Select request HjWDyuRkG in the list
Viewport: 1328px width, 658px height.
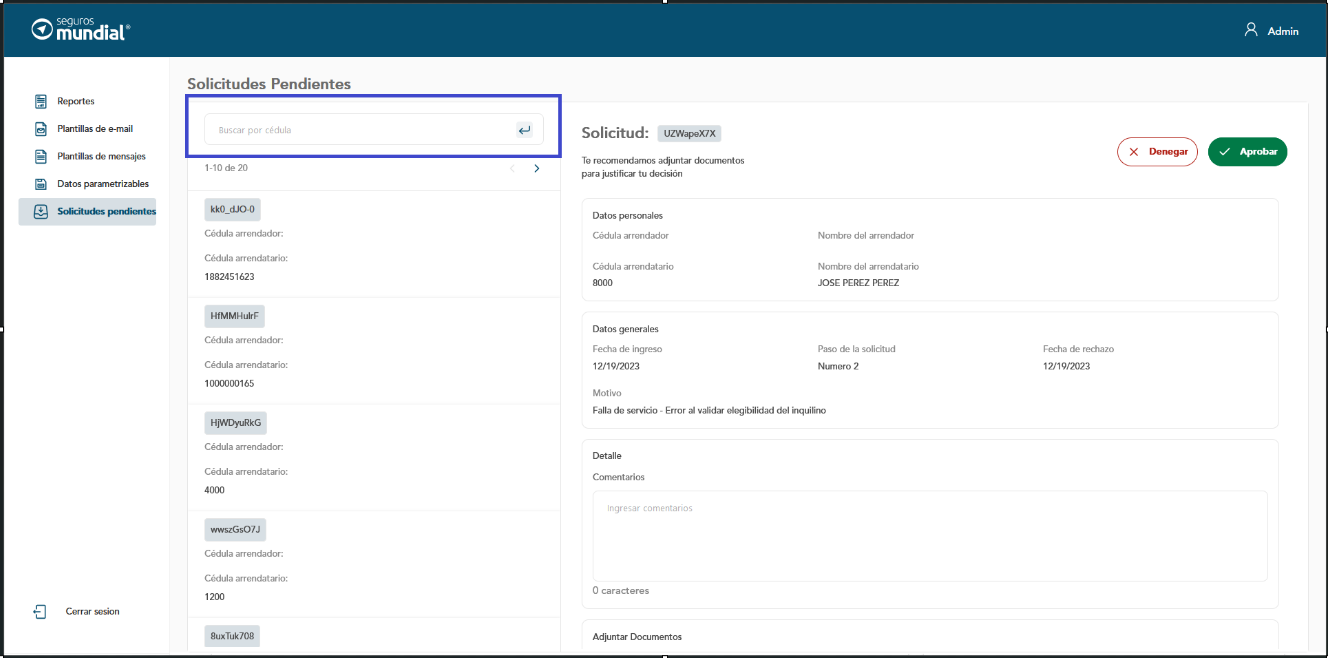coord(236,423)
